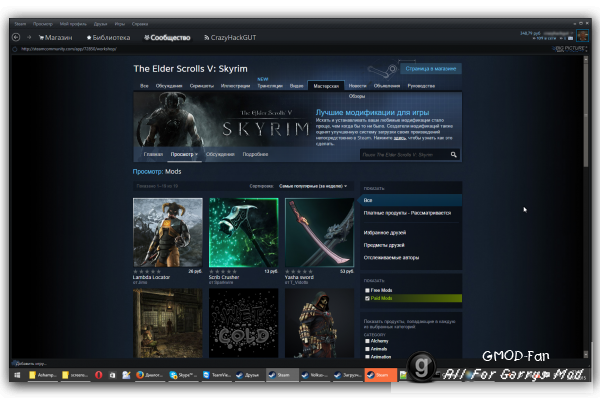Uncheck the Paid Mods checkbox
Screen dimensions: 600x400
[367, 298]
